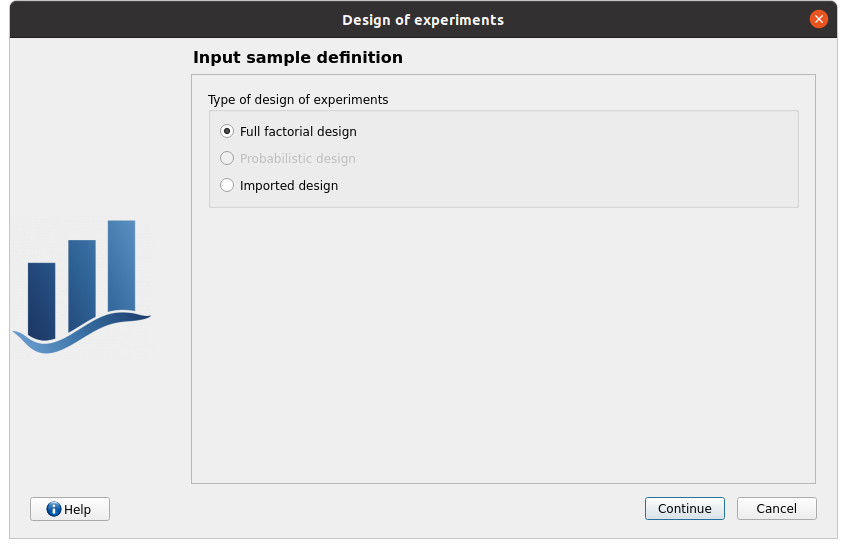Click the "Input sample definition" heading
Viewport: 847px width, 548px height.
coord(298,58)
